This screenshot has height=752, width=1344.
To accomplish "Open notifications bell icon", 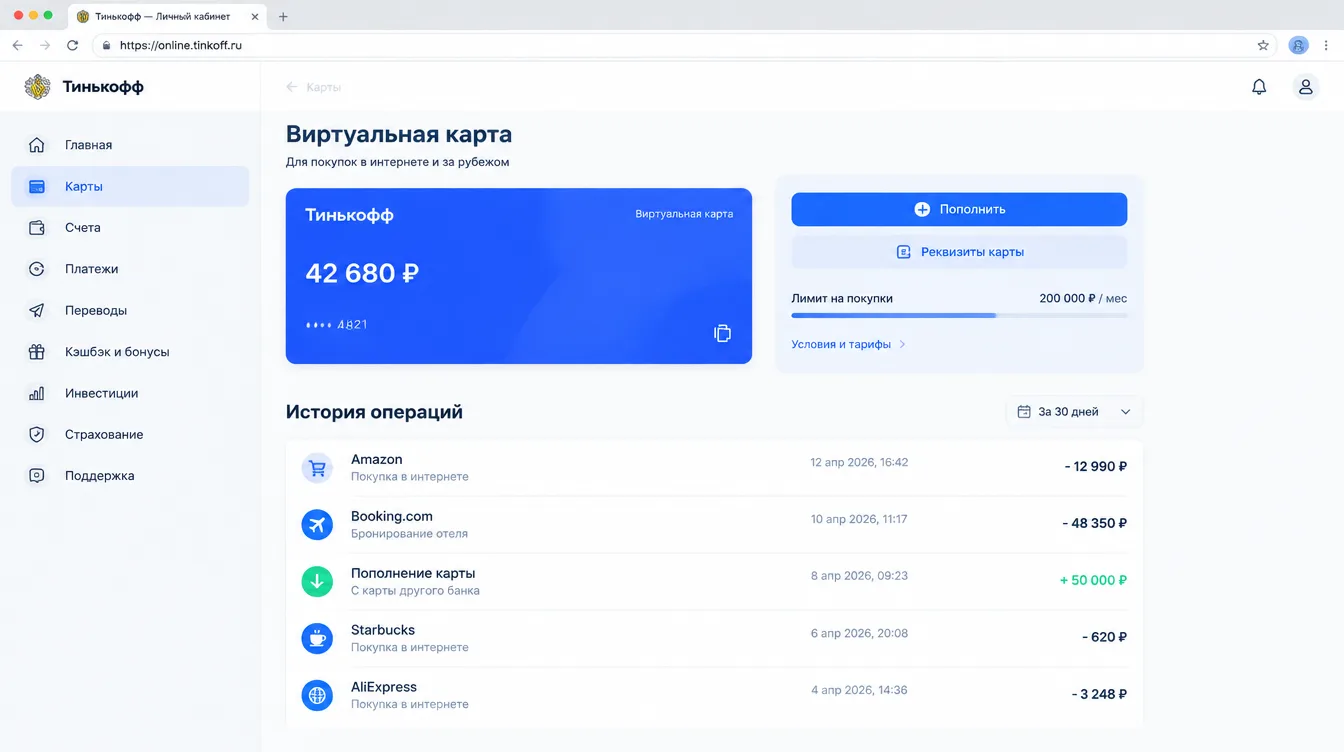I will (x=1259, y=87).
